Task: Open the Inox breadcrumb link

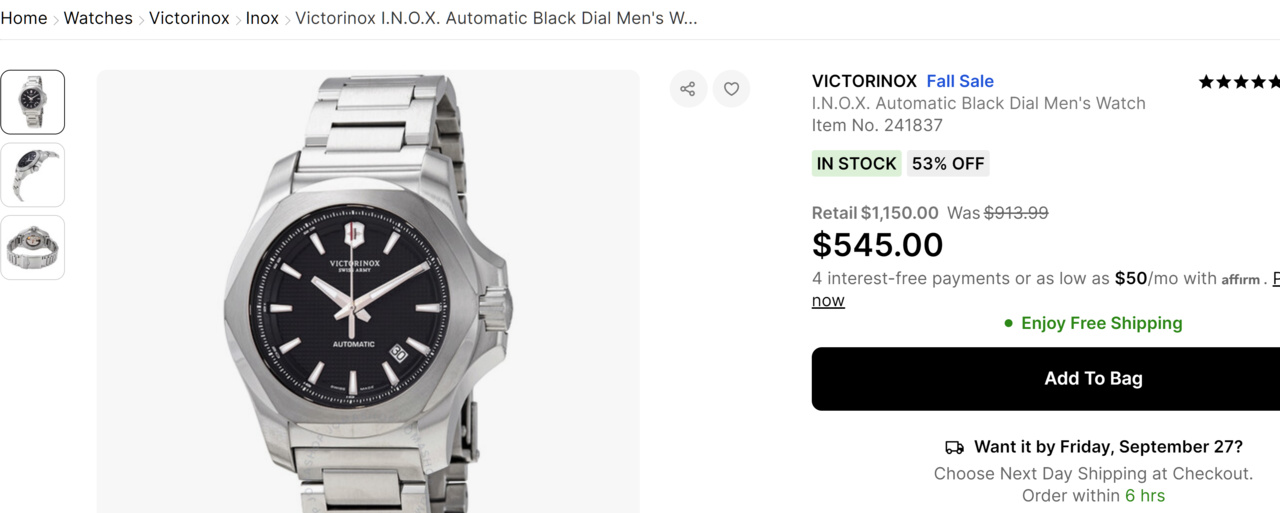Action: point(262,19)
